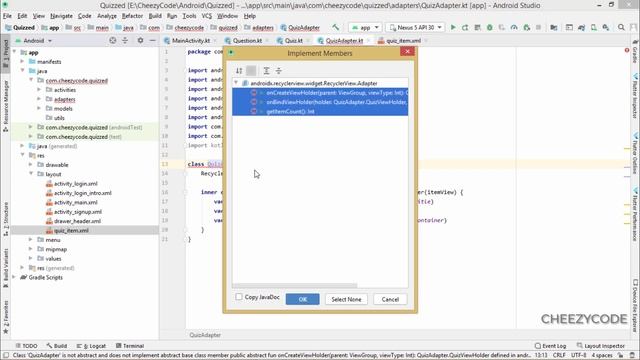640x360 pixels.
Task: Open the Search Everywhere magnifier icon
Action: pyautogui.click(x=621, y=27)
